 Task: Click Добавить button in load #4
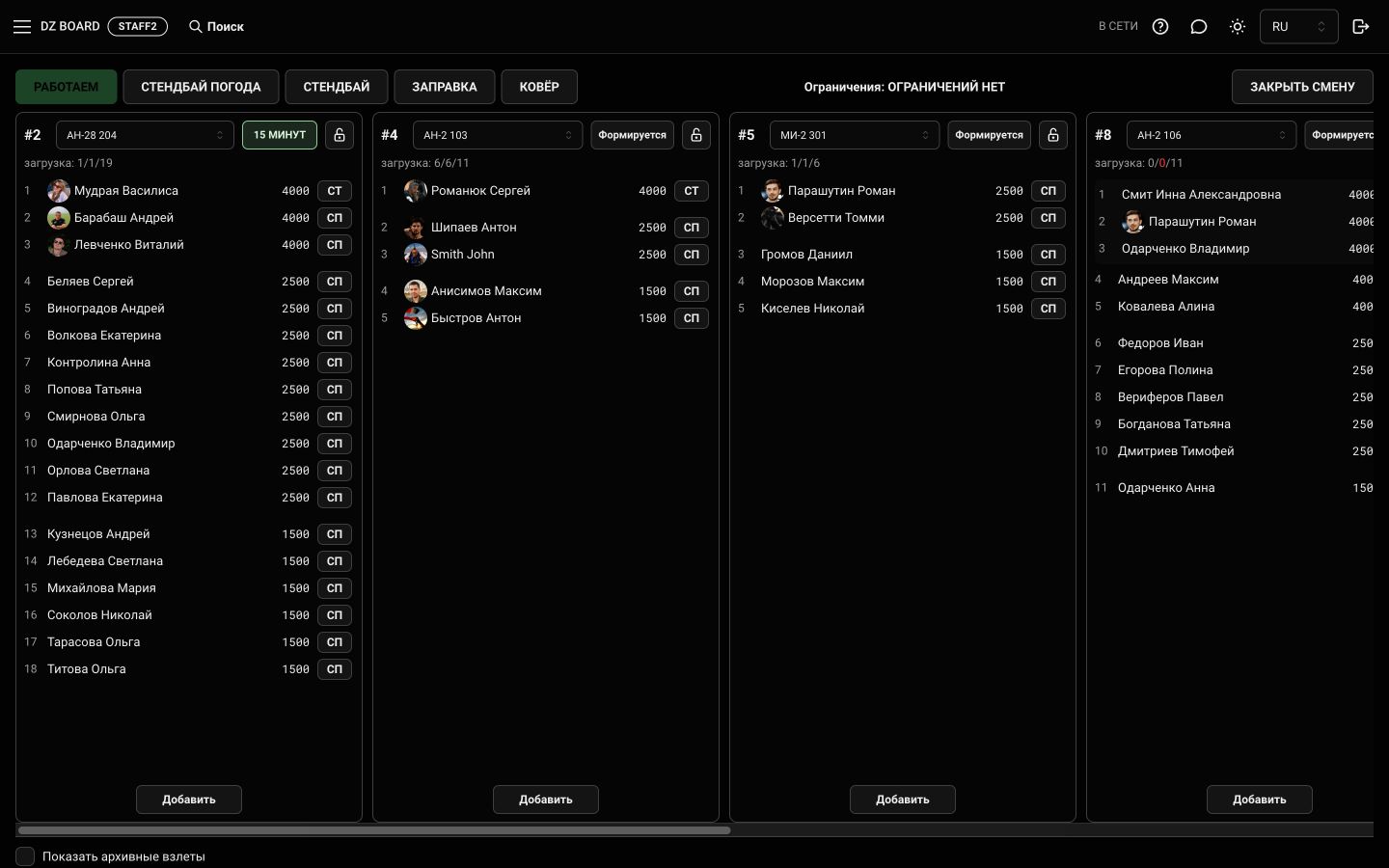coord(546,800)
